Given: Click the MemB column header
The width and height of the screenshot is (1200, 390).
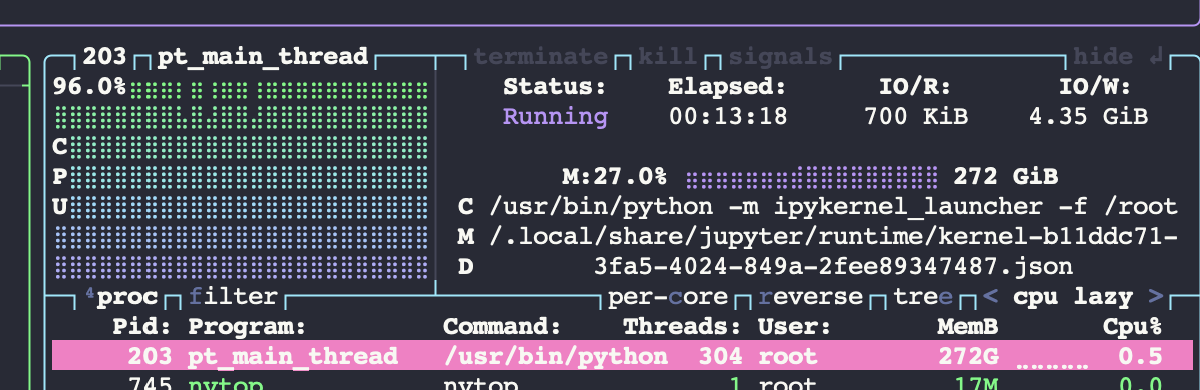Looking at the screenshot, I should click(x=968, y=327).
